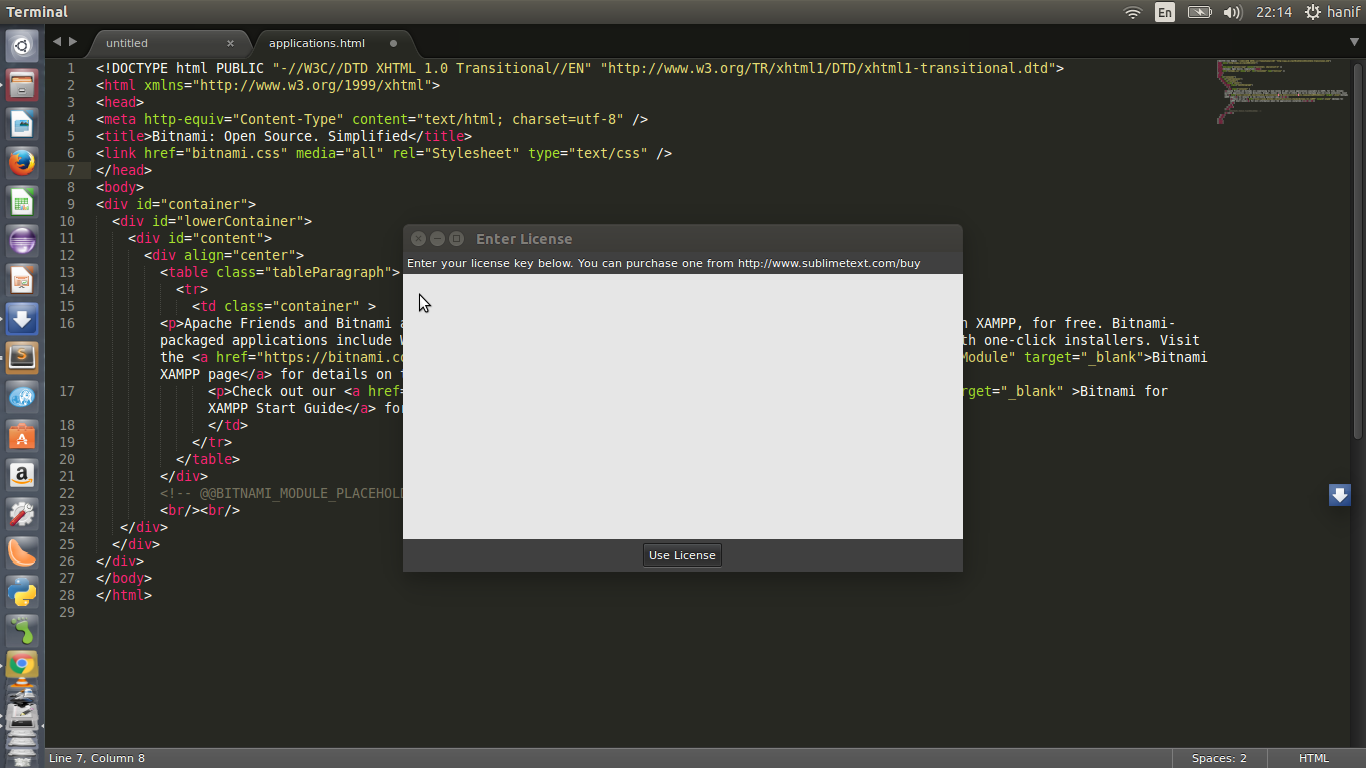Maximize the Enter License dialog
The image size is (1366, 768).
pyautogui.click(x=456, y=239)
